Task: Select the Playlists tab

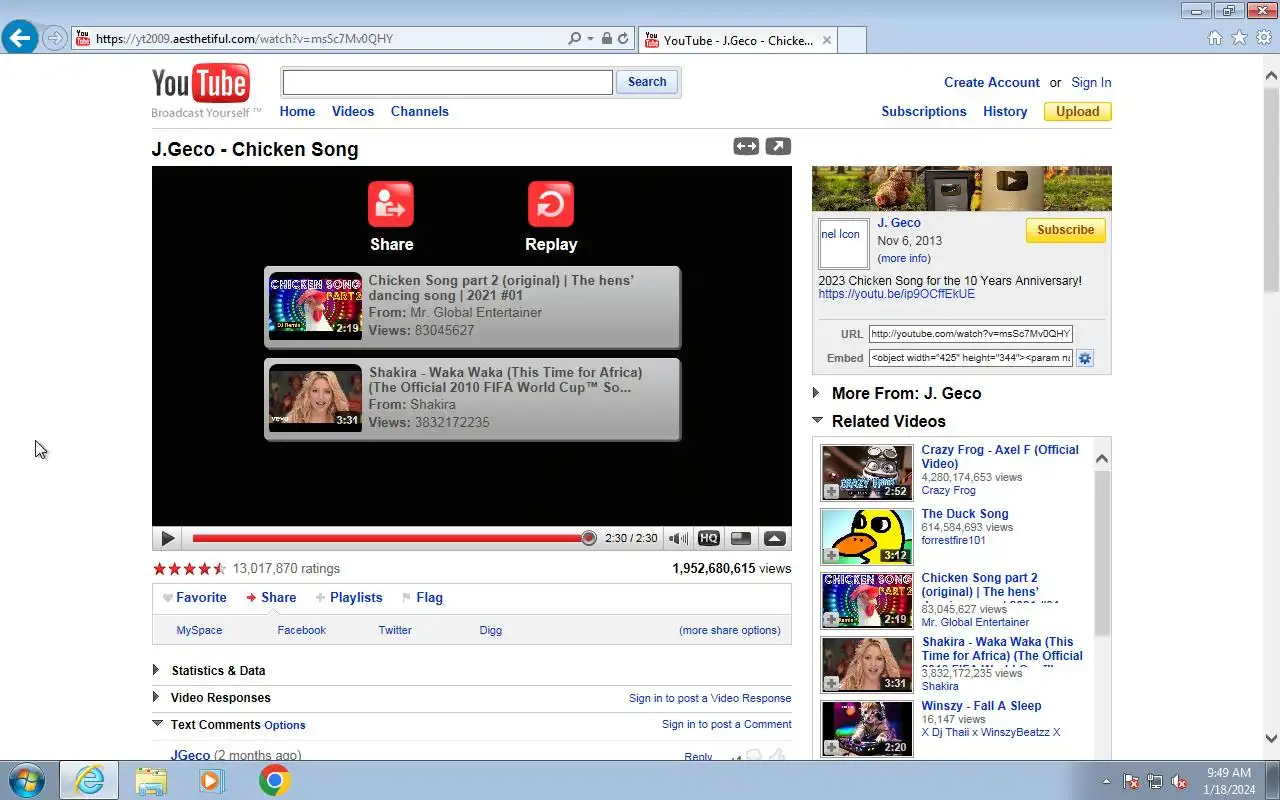Action: coord(349,597)
